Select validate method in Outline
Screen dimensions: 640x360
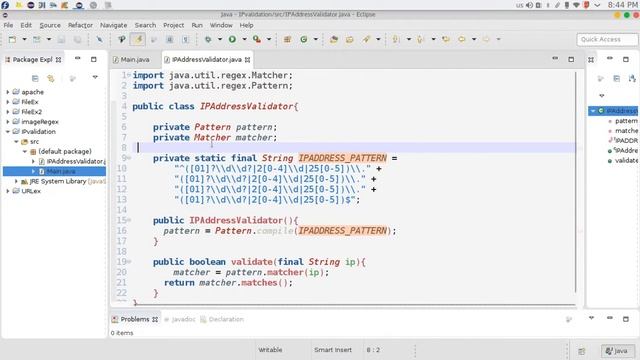(623, 160)
